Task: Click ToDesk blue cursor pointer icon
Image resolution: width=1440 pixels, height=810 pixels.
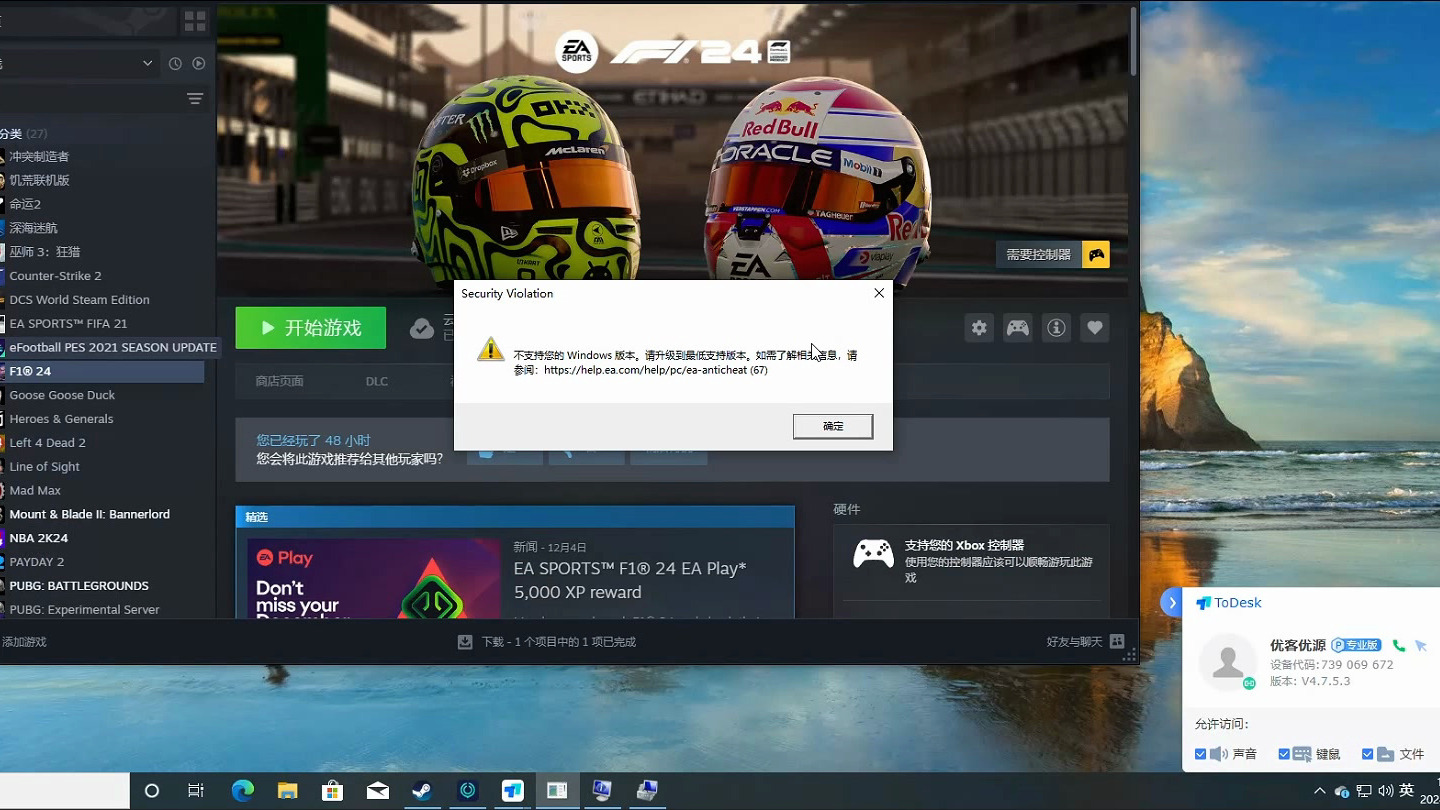Action: pyautogui.click(x=1421, y=646)
